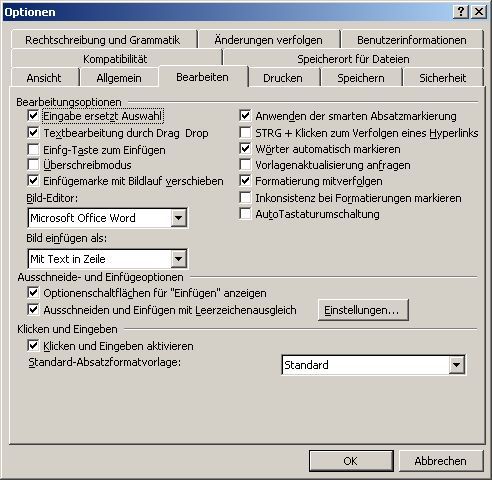Click the question mark help icon
This screenshot has height=480, width=492.
(x=461, y=12)
